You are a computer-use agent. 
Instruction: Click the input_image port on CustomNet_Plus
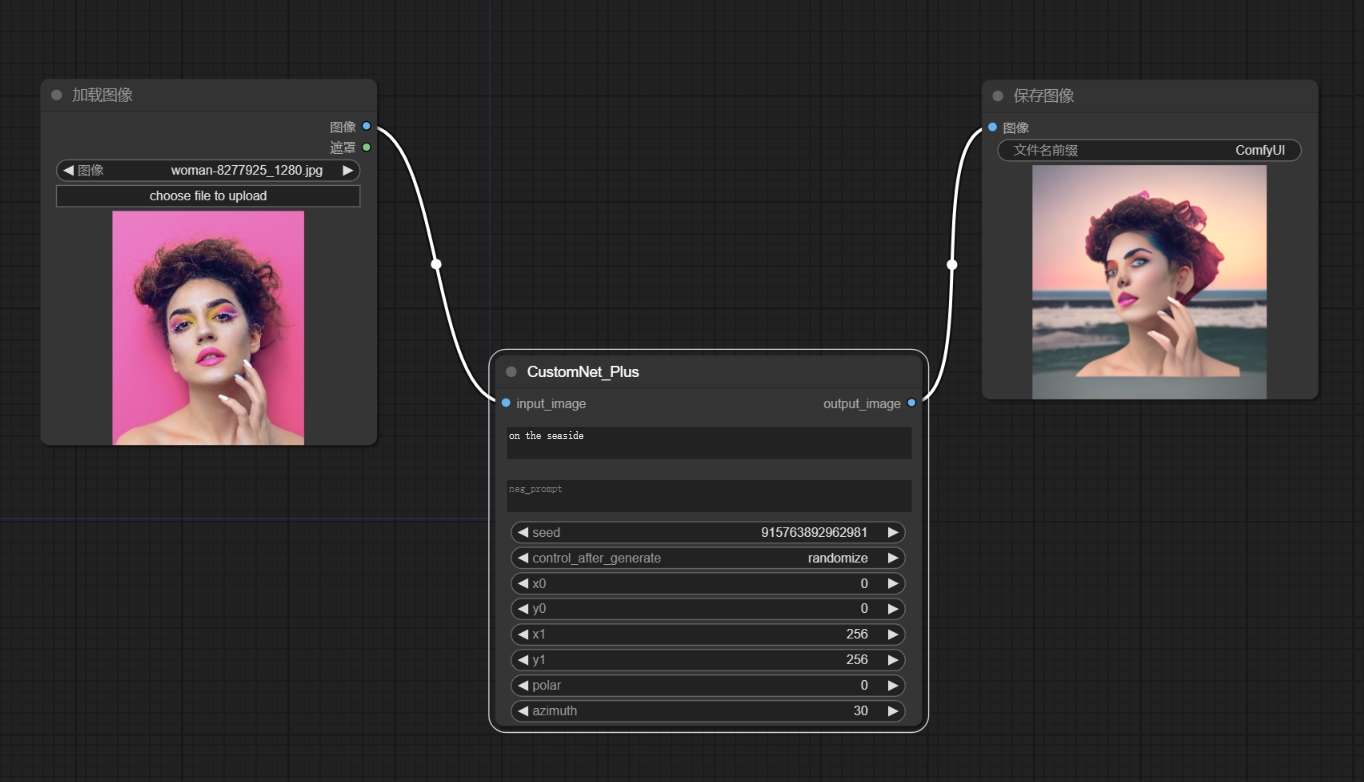point(506,403)
